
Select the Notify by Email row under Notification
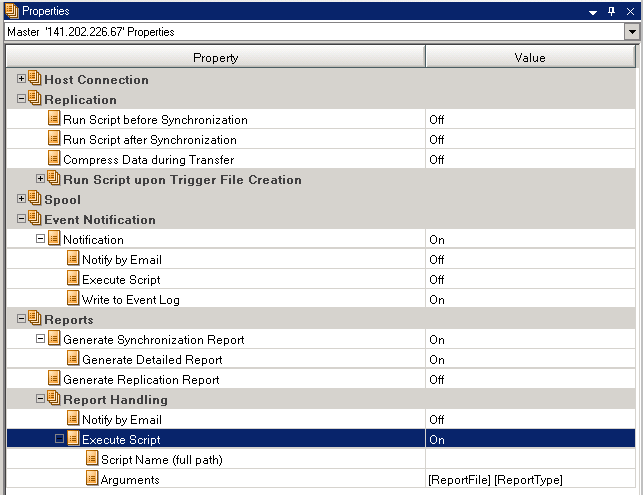[x=121, y=259]
